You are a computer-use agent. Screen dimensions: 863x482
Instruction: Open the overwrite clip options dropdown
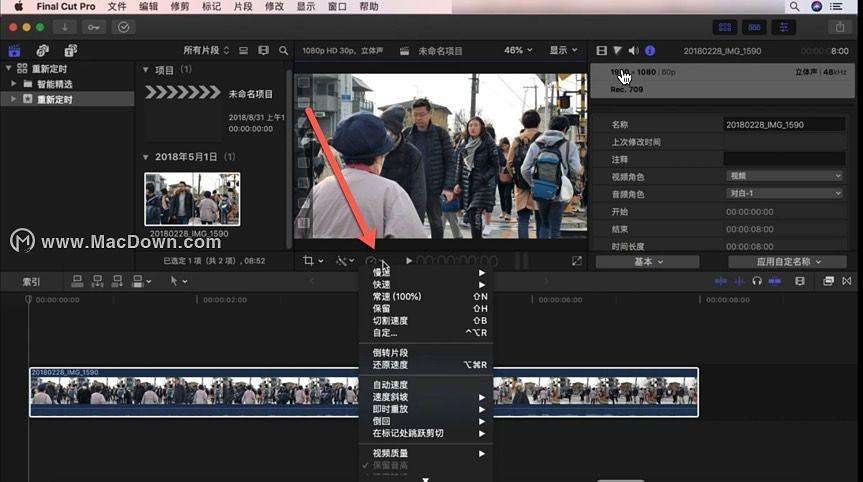point(141,281)
